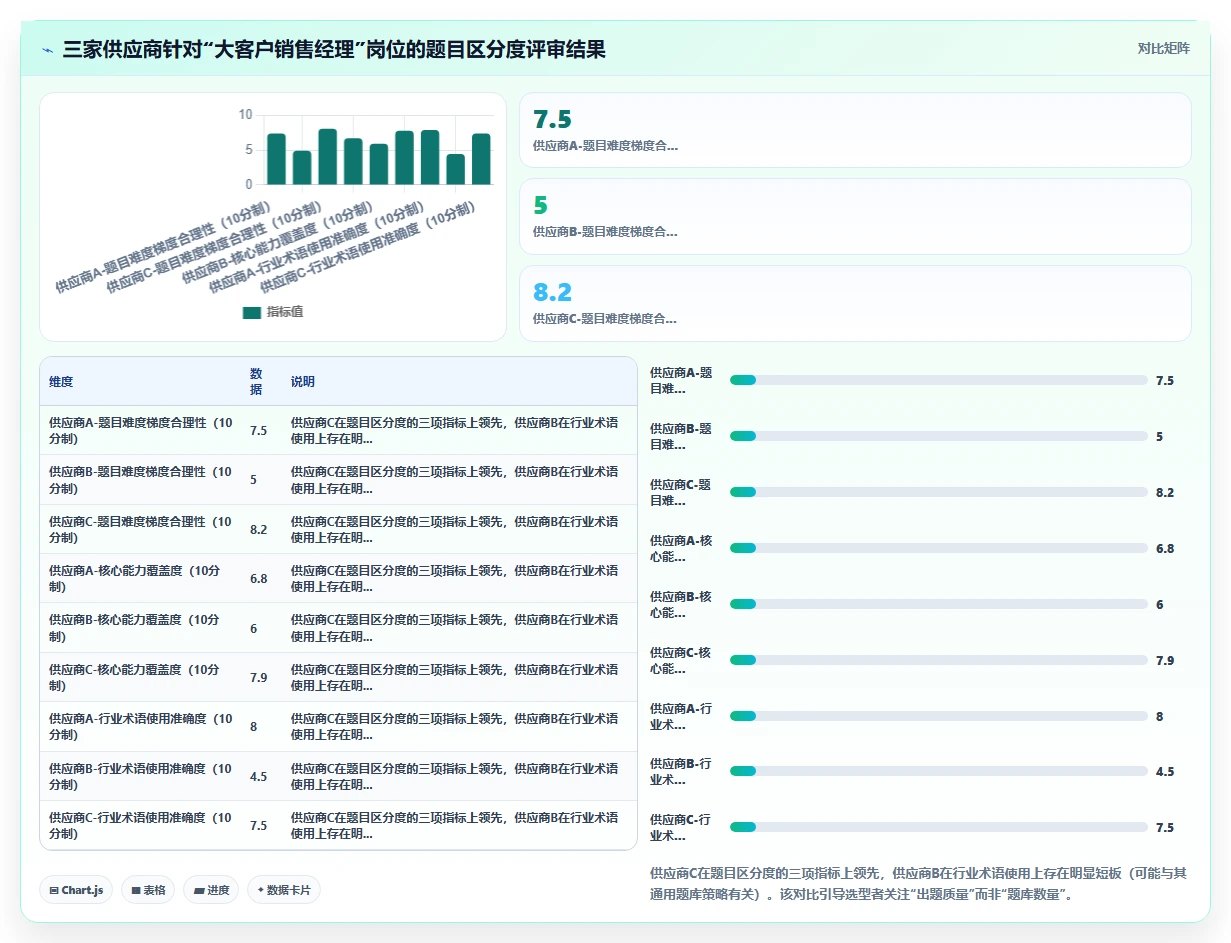Select table row 供应商C-核心能力覆盖度
The image size is (1231, 943).
click(x=338, y=678)
